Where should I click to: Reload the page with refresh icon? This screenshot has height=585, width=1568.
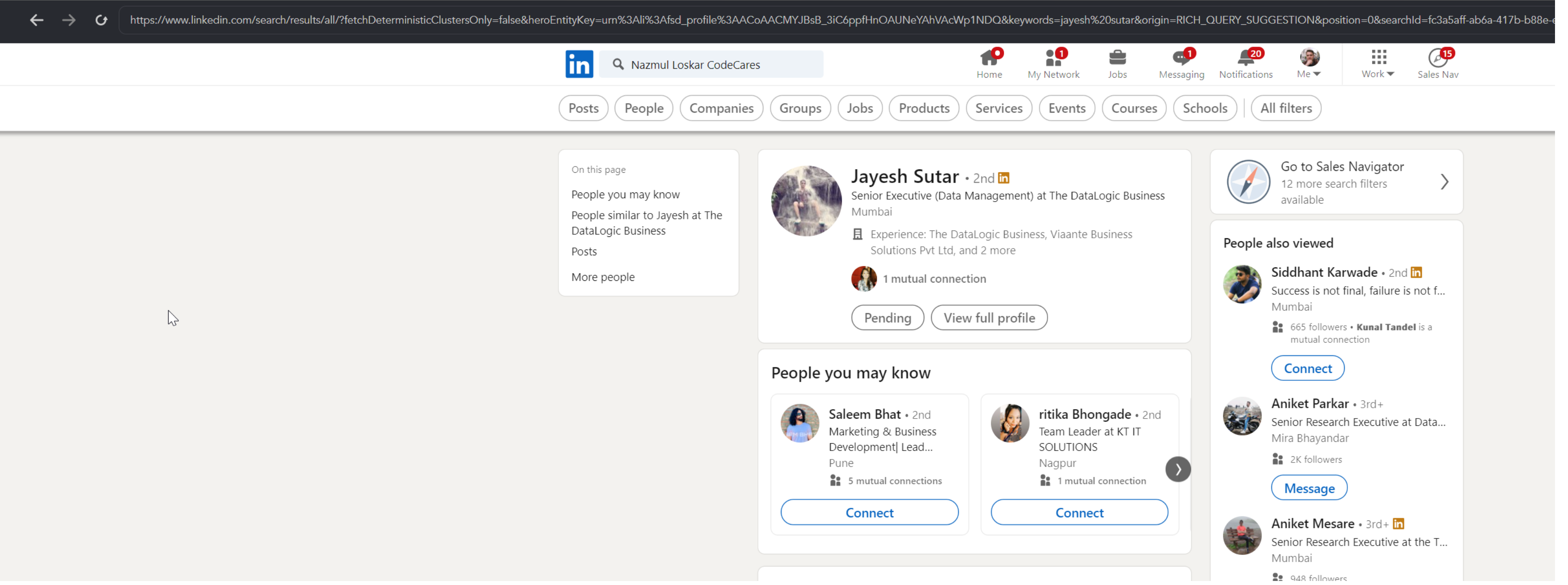(101, 20)
